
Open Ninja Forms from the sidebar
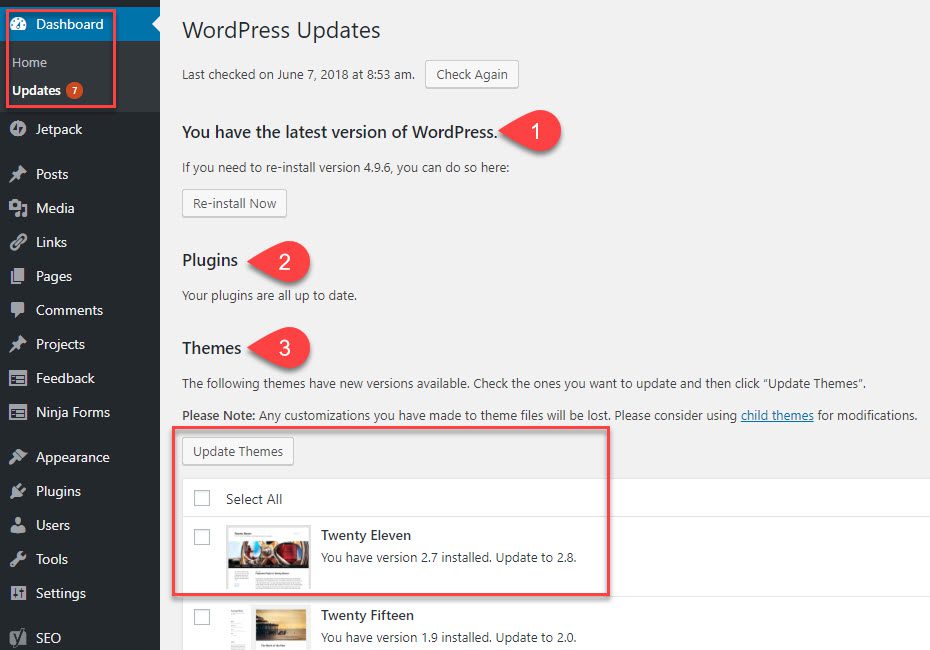pos(75,412)
